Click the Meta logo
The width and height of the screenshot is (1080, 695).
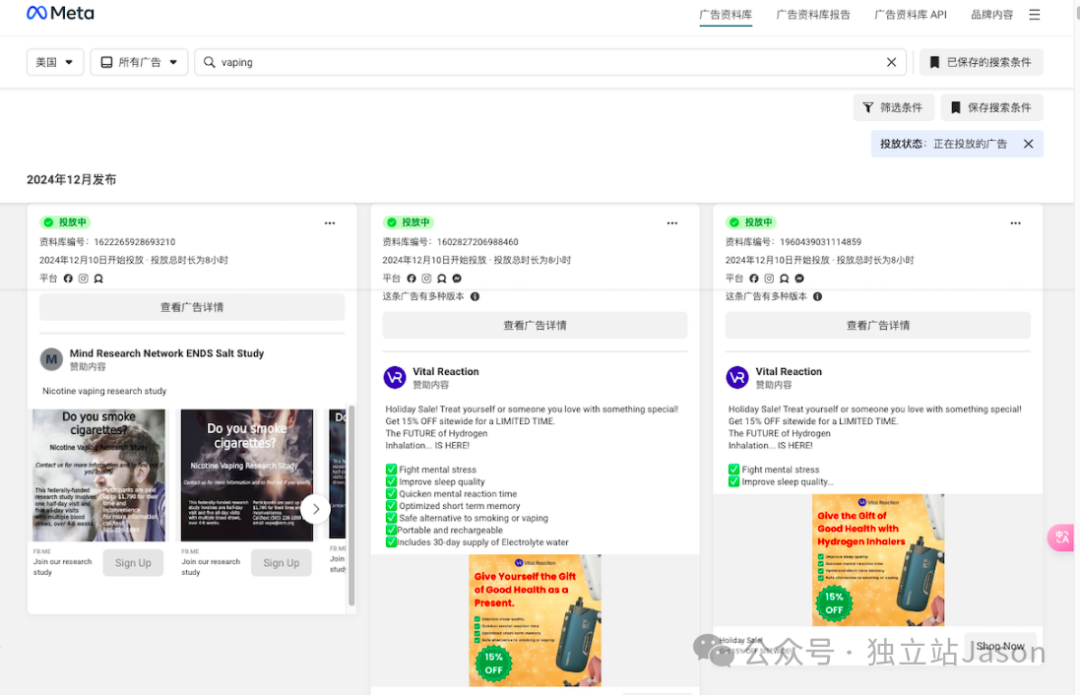tap(60, 13)
